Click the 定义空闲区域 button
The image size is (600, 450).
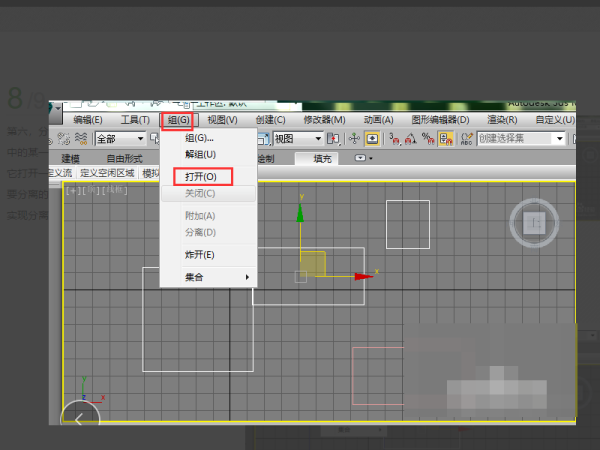(107, 173)
